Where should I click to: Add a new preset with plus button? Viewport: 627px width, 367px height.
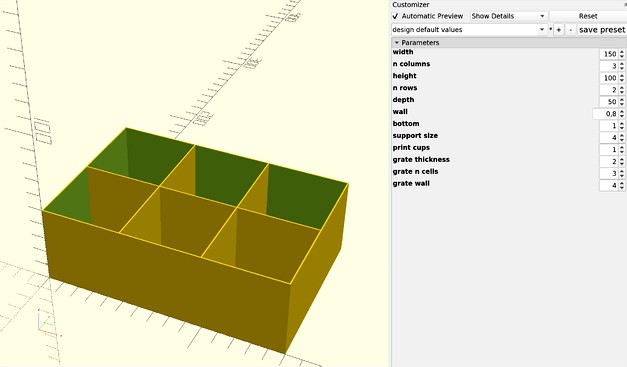click(559, 30)
